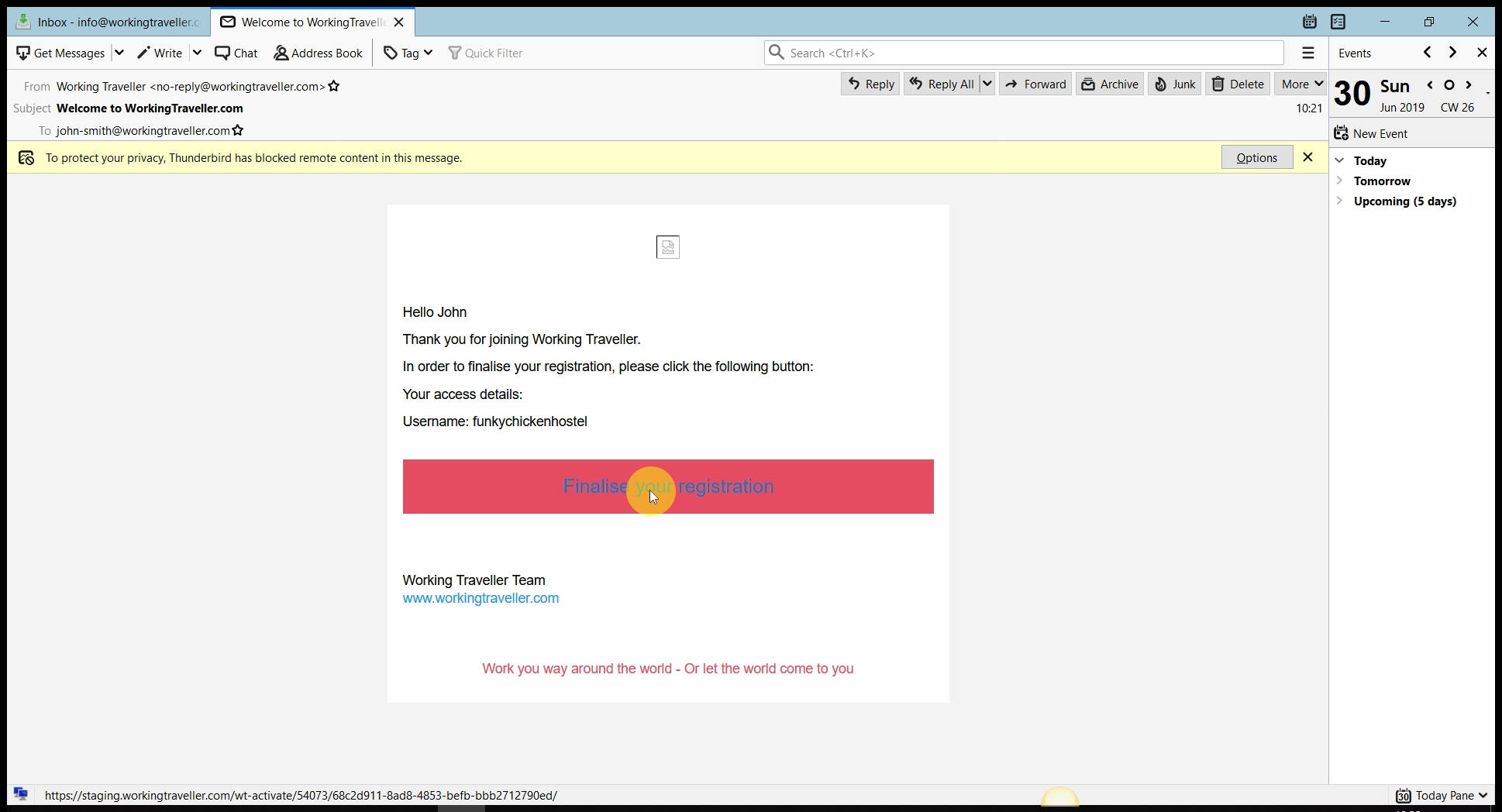Mark message as Junk
1502x812 pixels.
pyautogui.click(x=1175, y=84)
